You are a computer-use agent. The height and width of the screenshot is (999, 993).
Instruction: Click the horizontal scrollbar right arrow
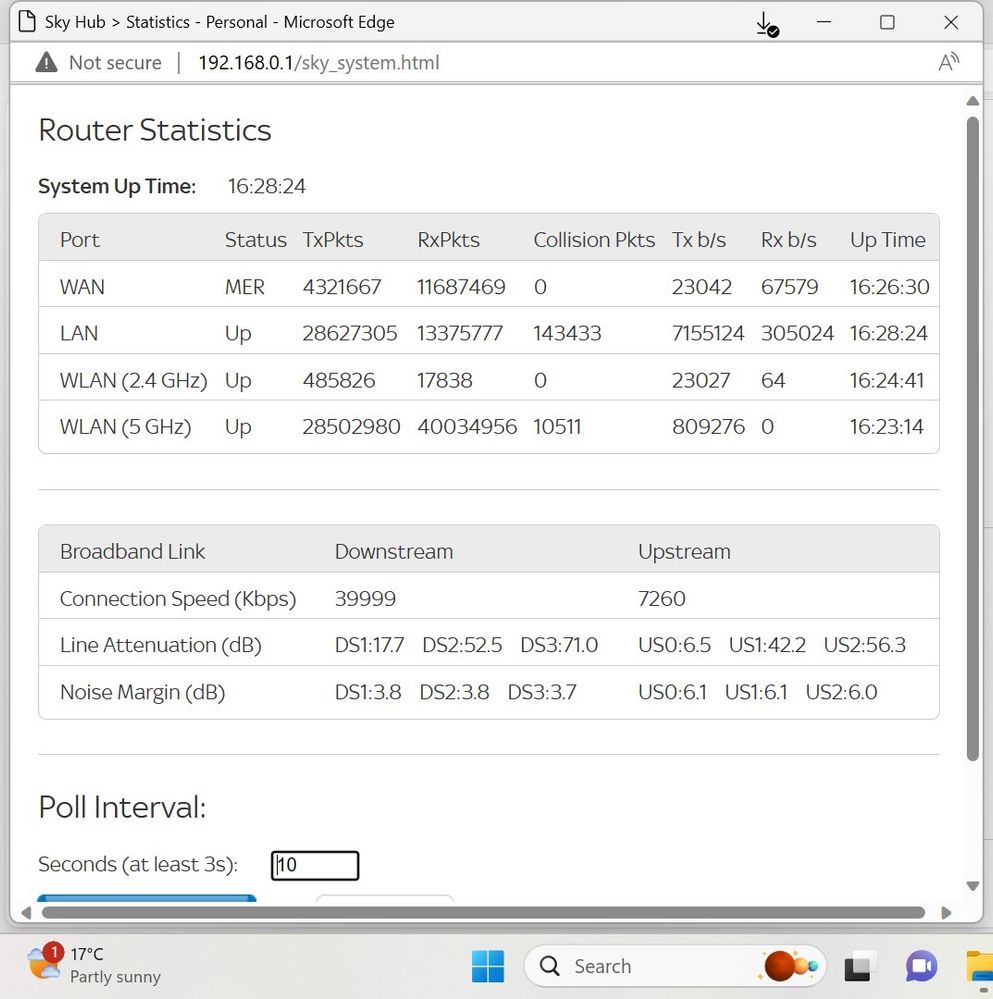click(x=946, y=912)
